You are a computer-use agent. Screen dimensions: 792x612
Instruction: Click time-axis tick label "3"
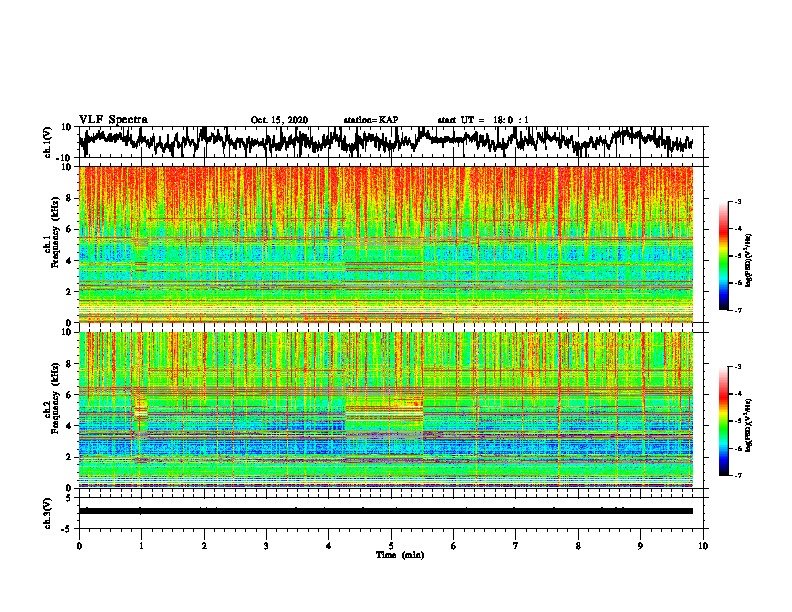coord(266,546)
